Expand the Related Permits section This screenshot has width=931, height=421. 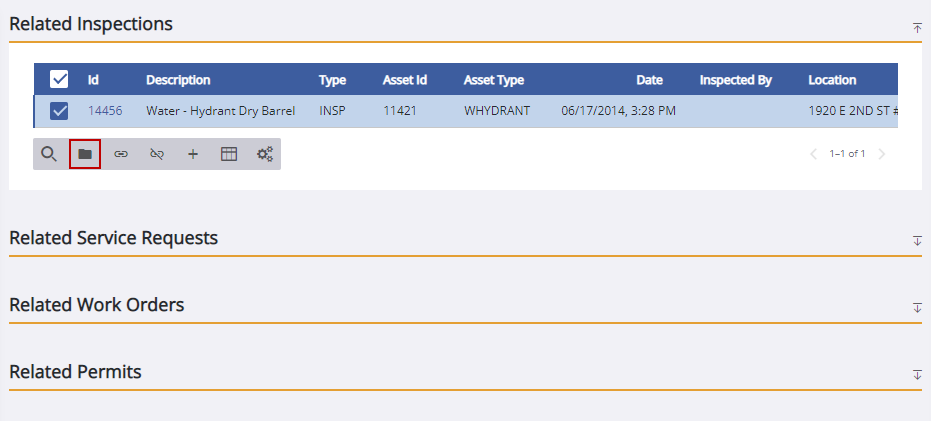point(917,375)
